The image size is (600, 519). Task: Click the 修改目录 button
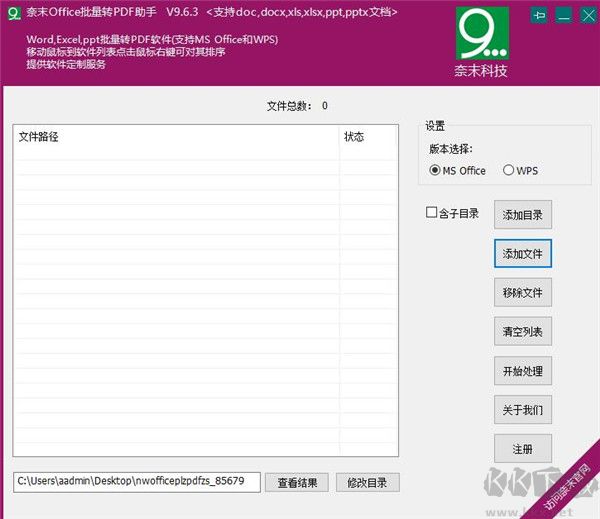[x=367, y=483]
